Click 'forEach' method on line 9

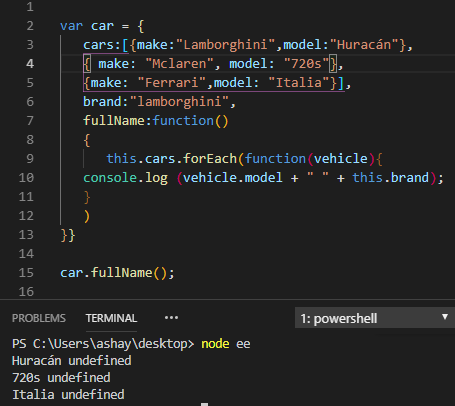[x=210, y=159]
